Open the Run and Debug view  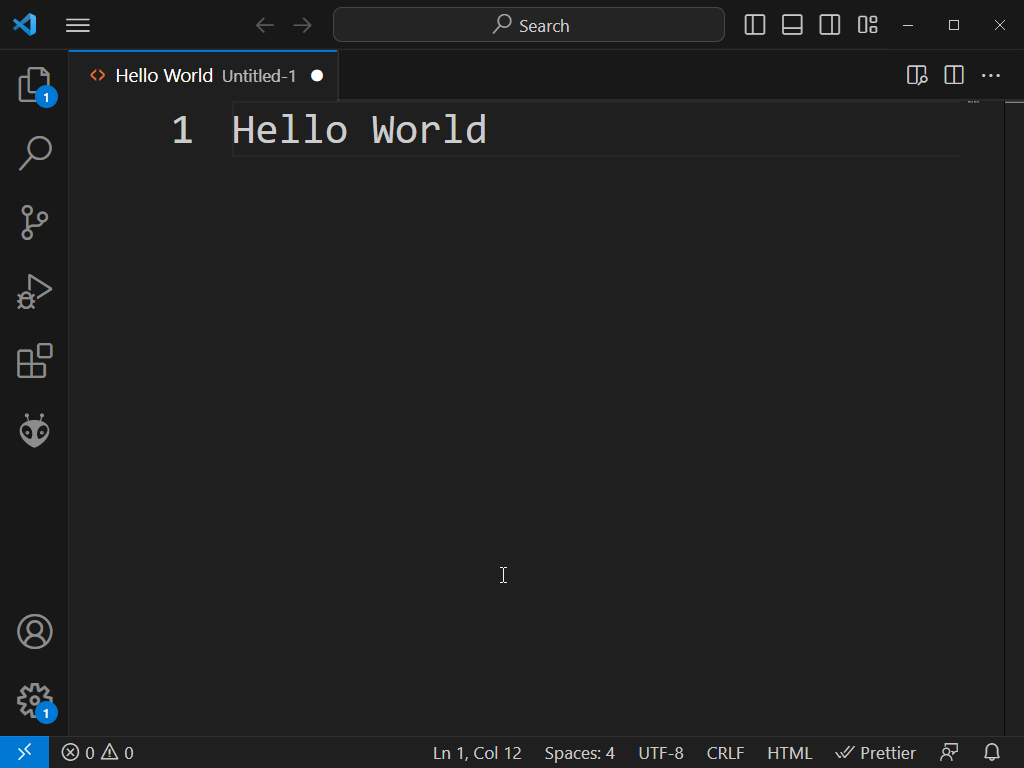[x=35, y=292]
